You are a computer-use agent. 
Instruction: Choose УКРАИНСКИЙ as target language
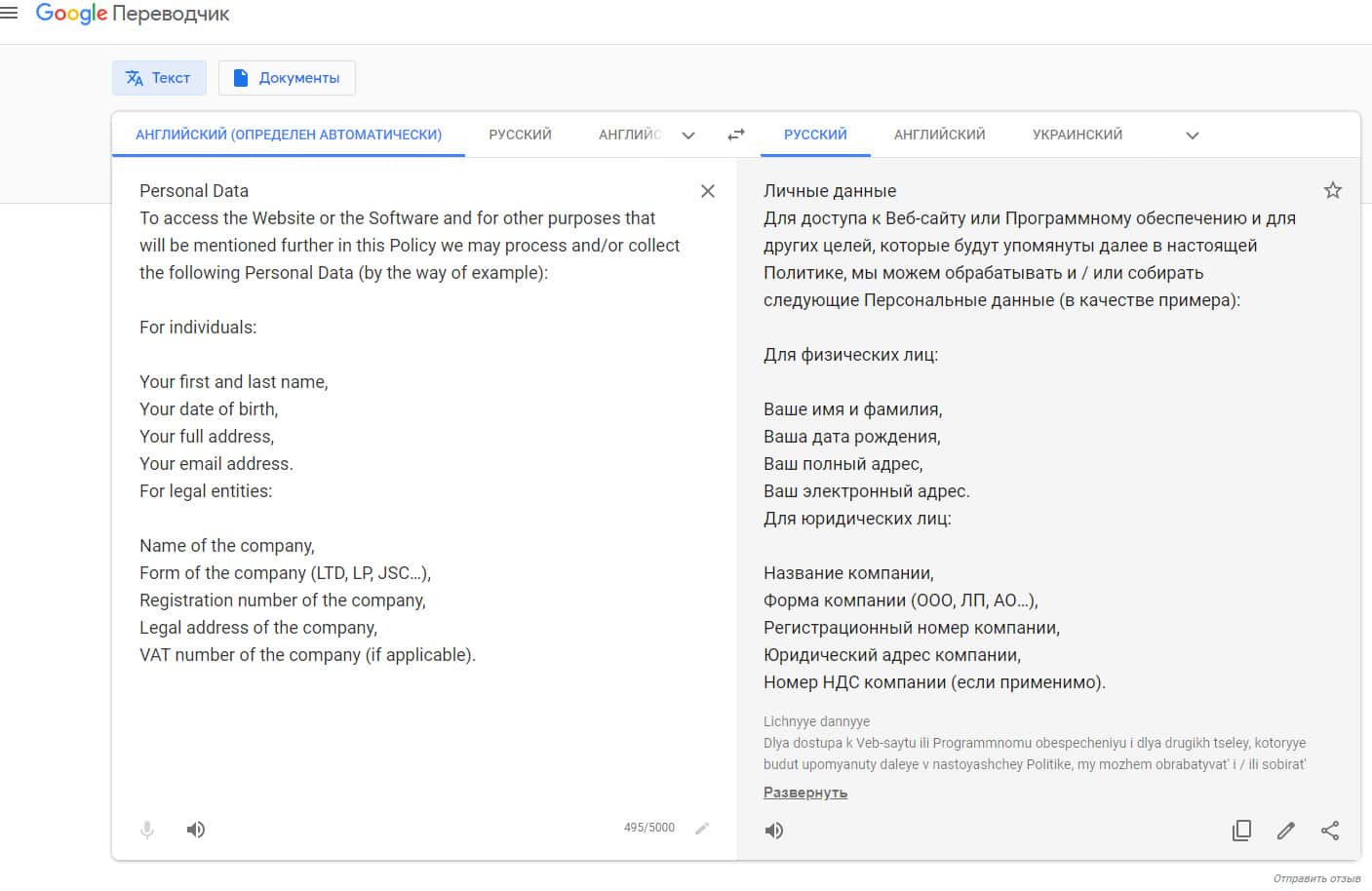coord(1078,135)
